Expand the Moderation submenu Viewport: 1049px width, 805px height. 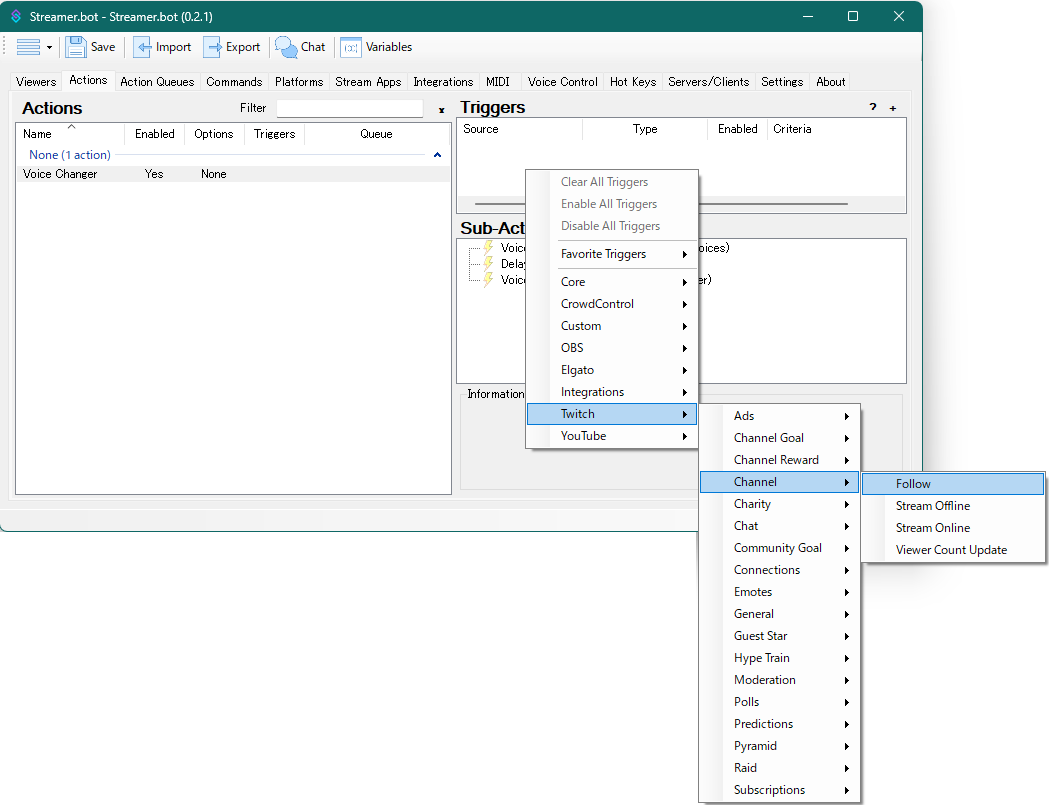[x=779, y=680]
